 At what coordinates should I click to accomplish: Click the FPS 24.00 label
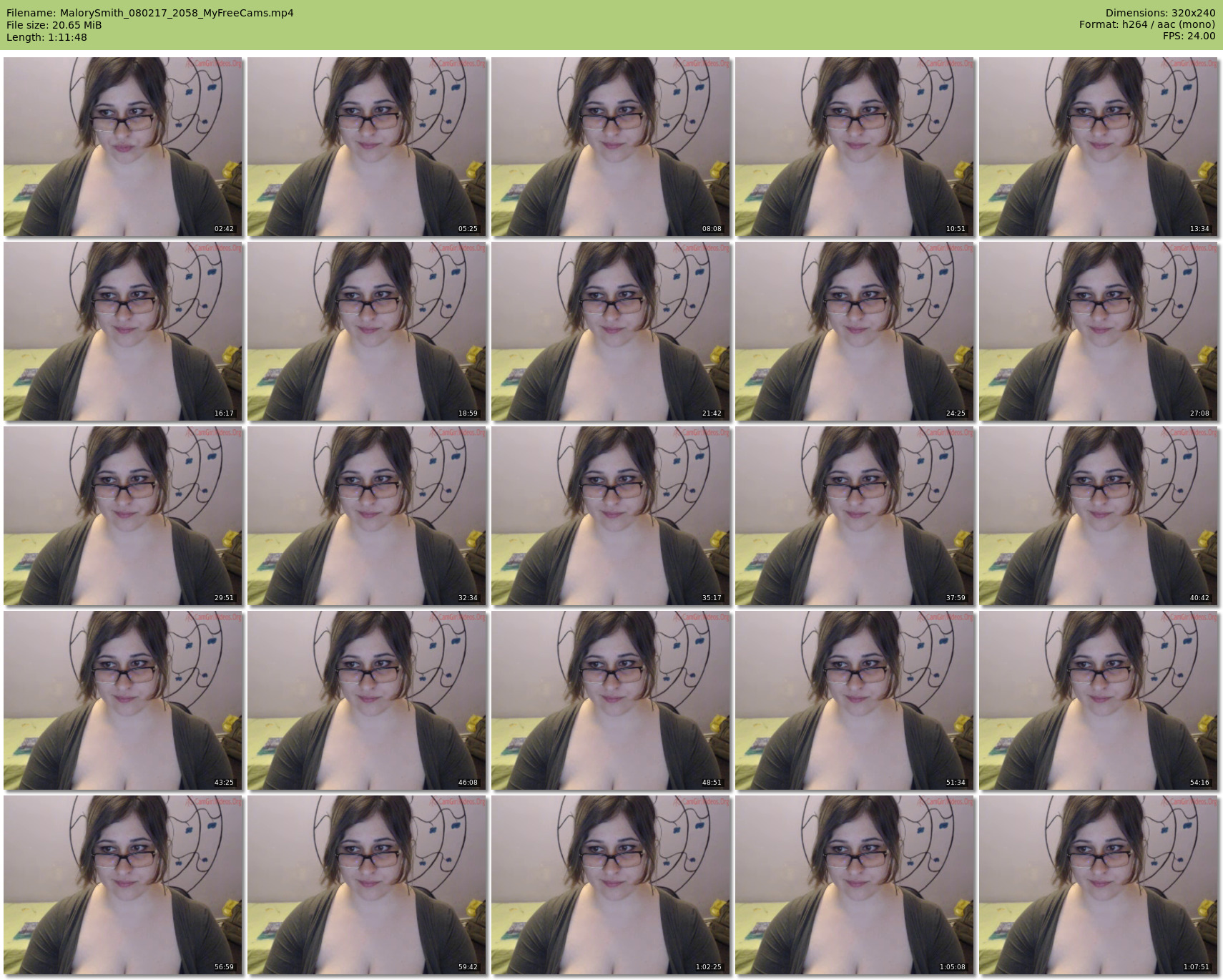[1189, 36]
